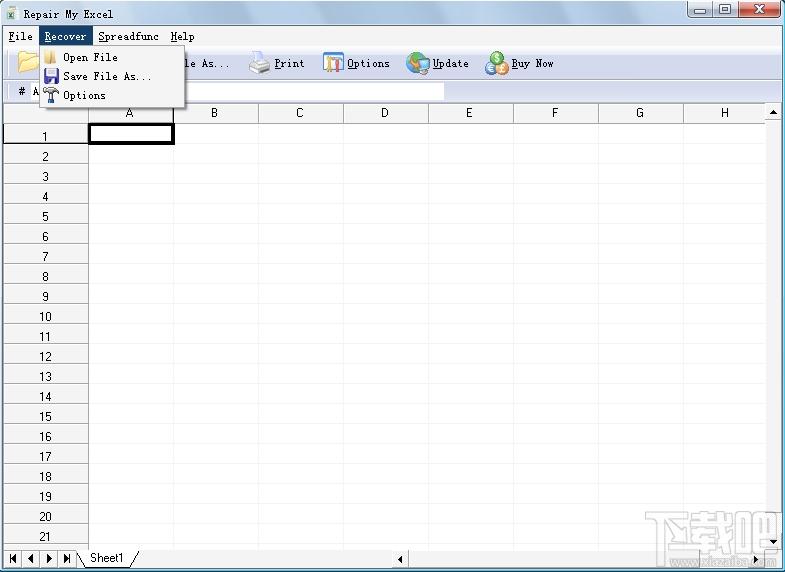Select row 21 header
The width and height of the screenshot is (785, 572).
pos(46,535)
